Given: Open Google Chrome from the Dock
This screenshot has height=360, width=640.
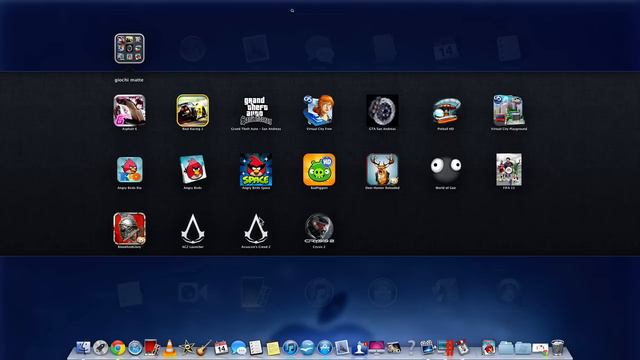Looking at the screenshot, I should coord(118,348).
